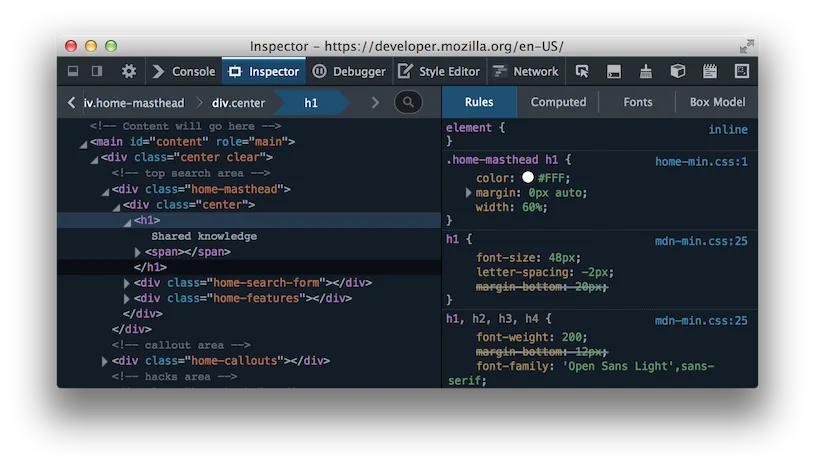Screen dimensions: 815x467
Task: Collapse the h1 node arrow
Action: 127,223
